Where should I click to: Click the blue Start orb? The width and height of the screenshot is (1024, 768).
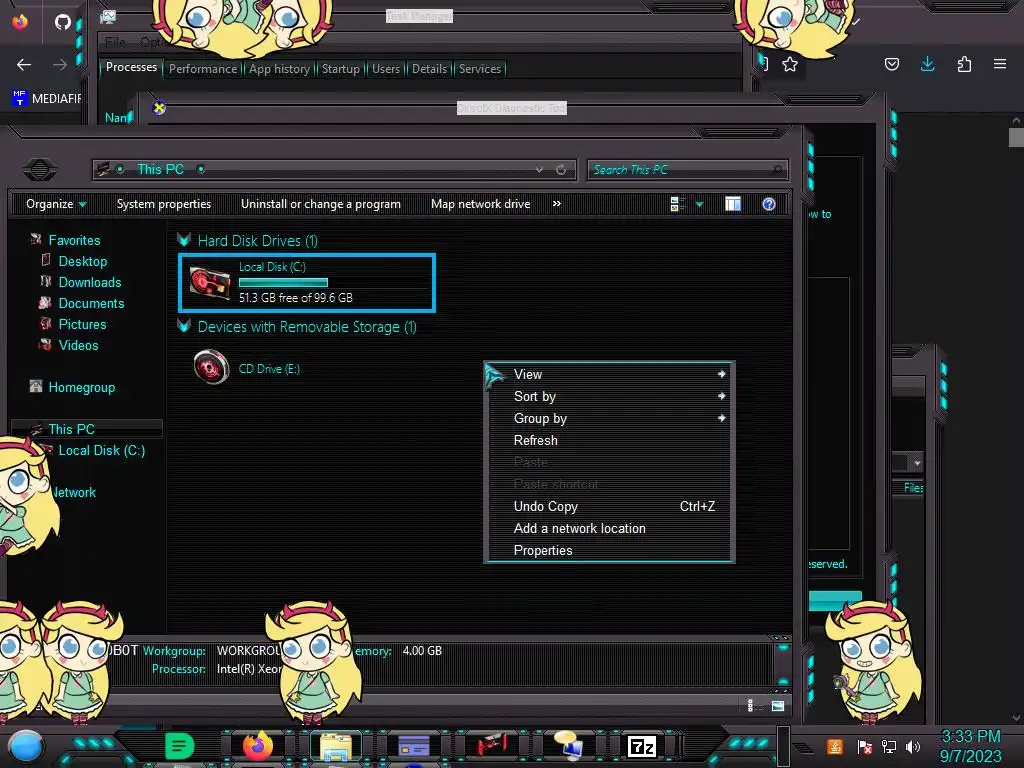[26, 747]
